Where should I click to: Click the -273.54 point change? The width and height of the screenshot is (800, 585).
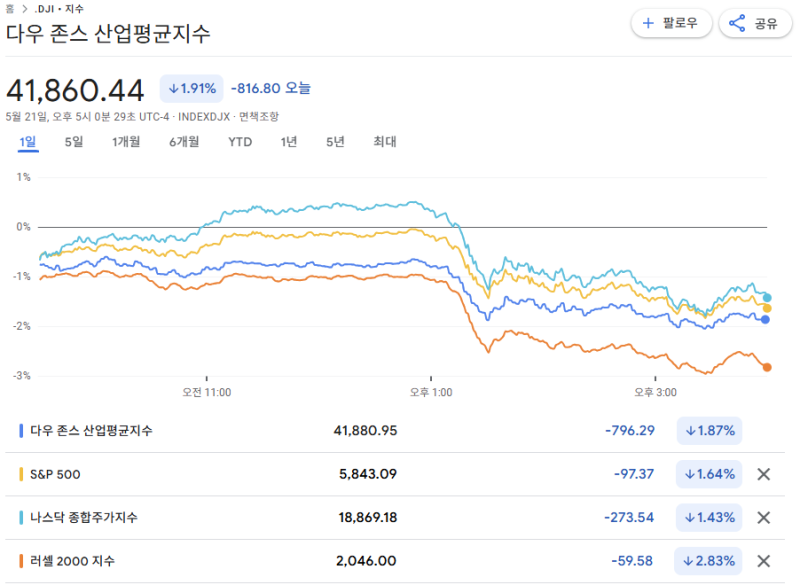(629, 518)
